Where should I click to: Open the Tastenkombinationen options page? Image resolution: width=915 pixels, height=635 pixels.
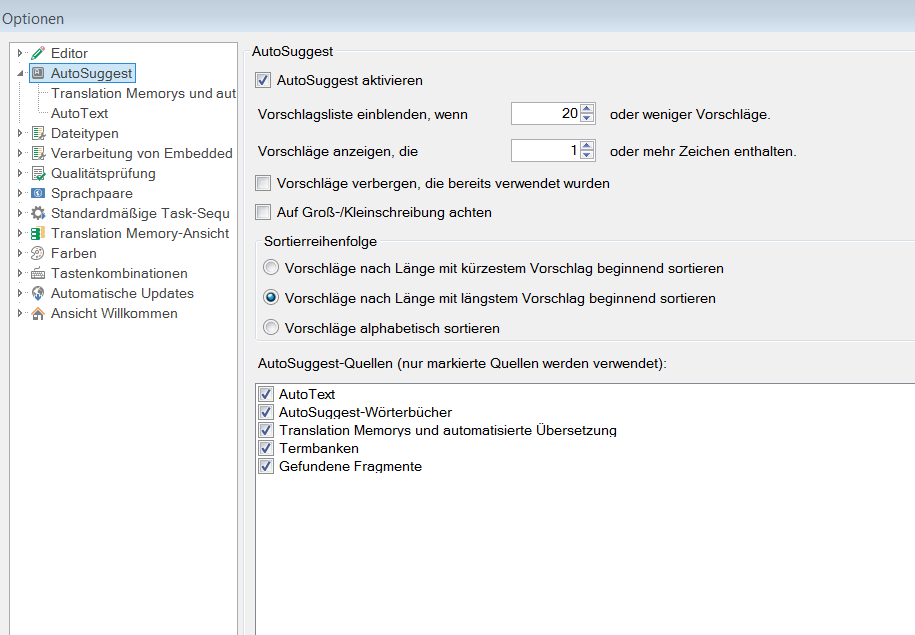[119, 273]
